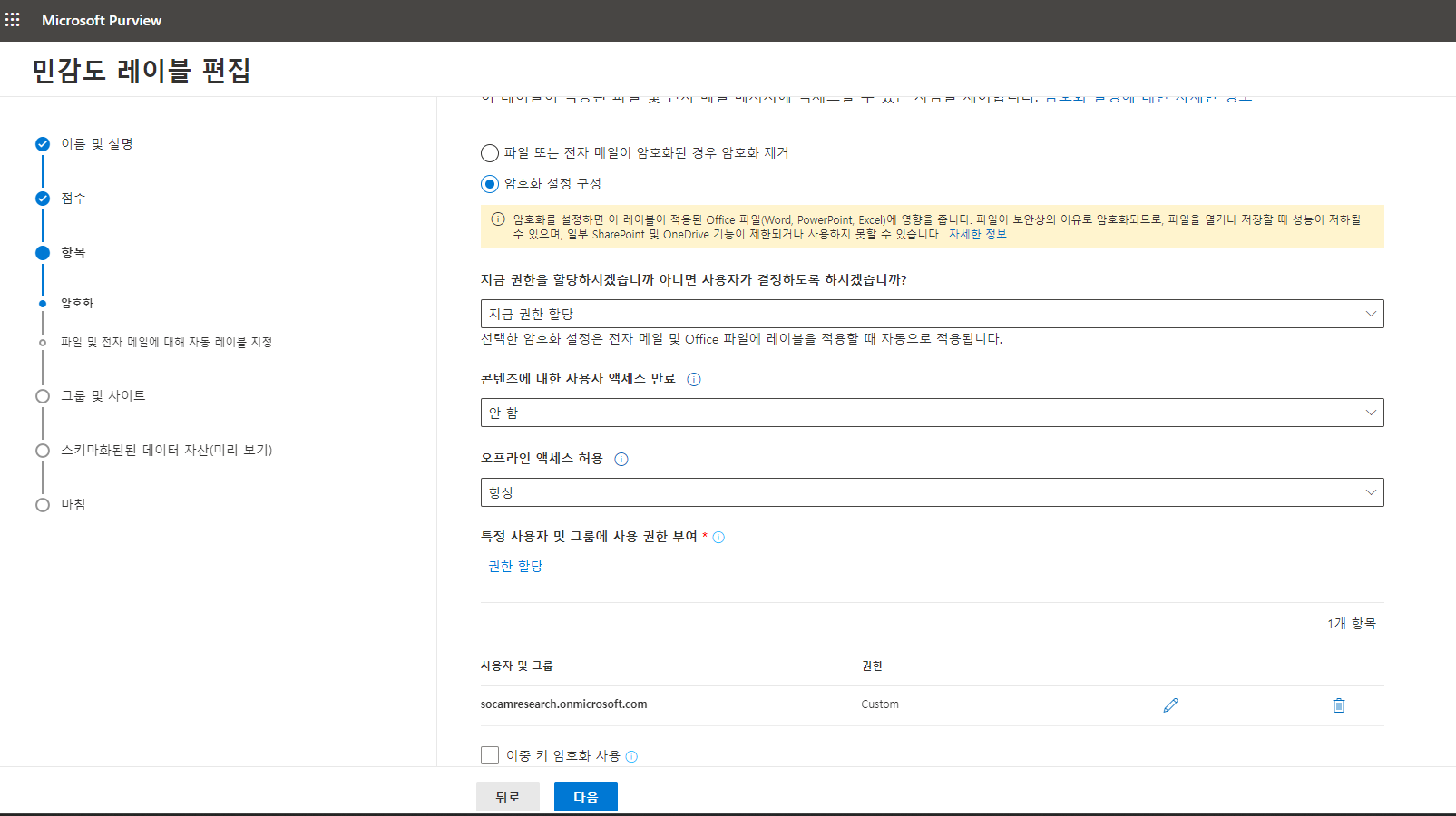Click the 1개 항목 item count text
This screenshot has height=816, width=1456.
(x=1352, y=624)
